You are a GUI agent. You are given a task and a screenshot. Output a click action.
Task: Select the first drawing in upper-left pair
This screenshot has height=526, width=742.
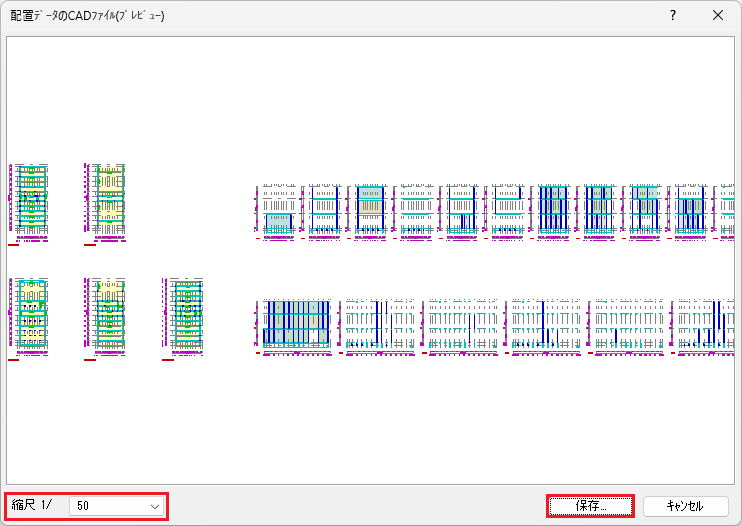pyautogui.click(x=31, y=202)
